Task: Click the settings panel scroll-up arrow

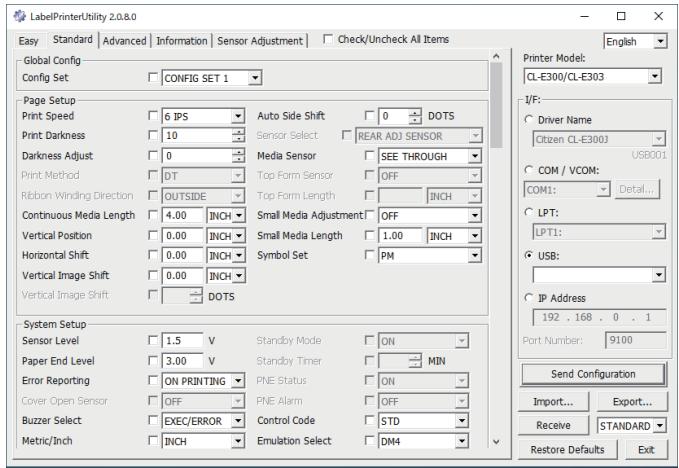Action: point(496,56)
